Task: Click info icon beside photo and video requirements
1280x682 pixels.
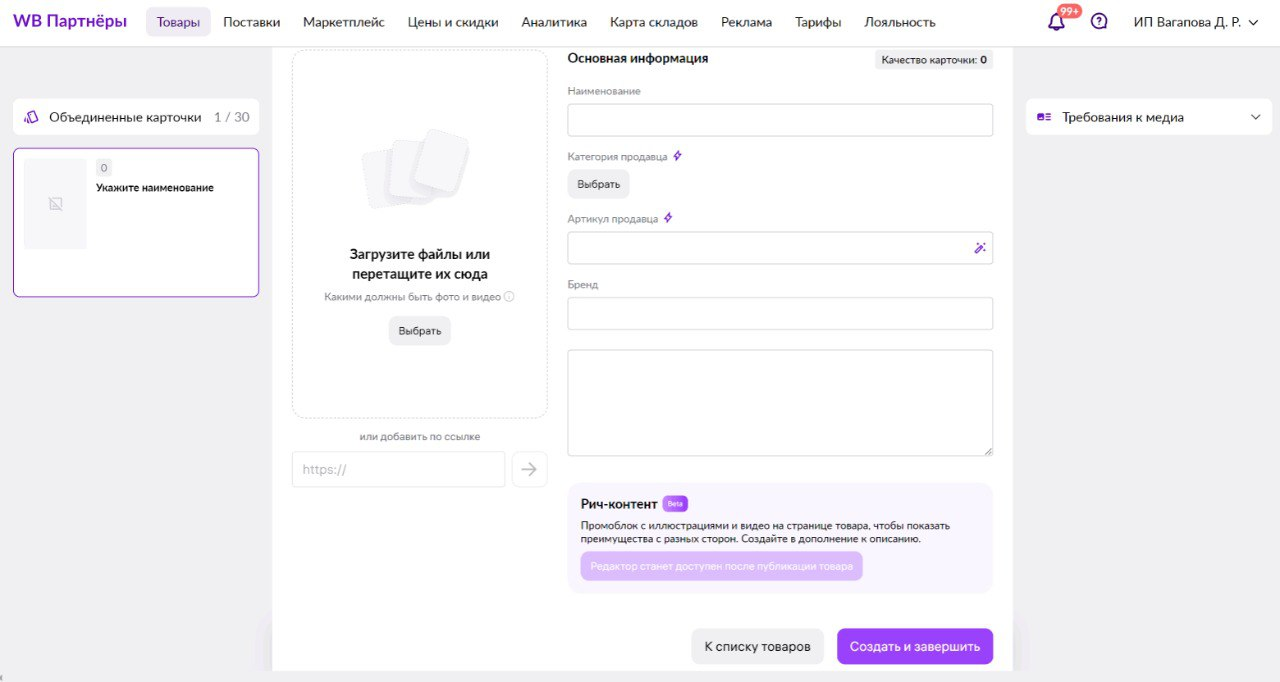Action: (x=509, y=297)
